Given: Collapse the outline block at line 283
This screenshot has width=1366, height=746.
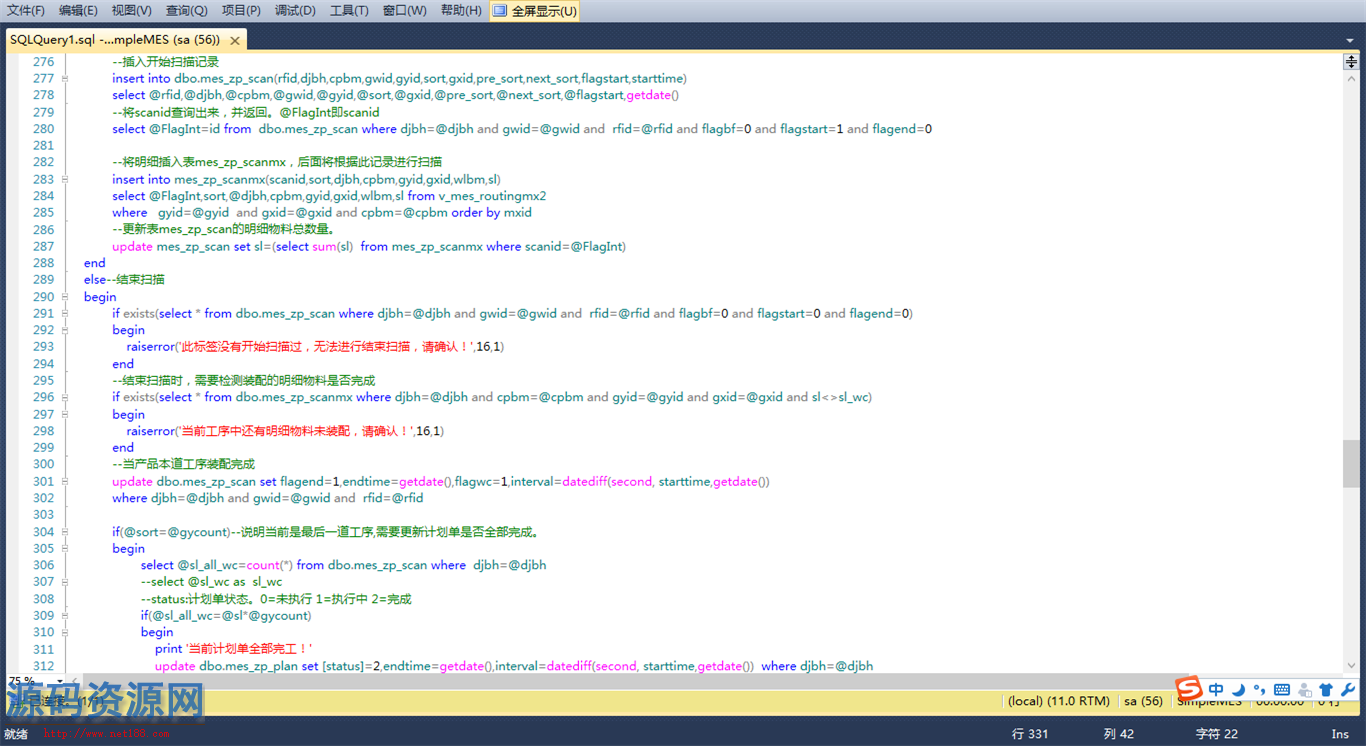Looking at the screenshot, I should click(65, 179).
